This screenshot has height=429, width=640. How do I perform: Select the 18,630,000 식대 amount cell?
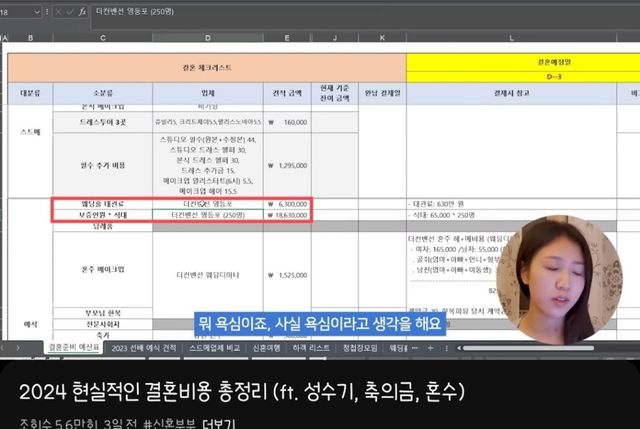click(x=287, y=214)
